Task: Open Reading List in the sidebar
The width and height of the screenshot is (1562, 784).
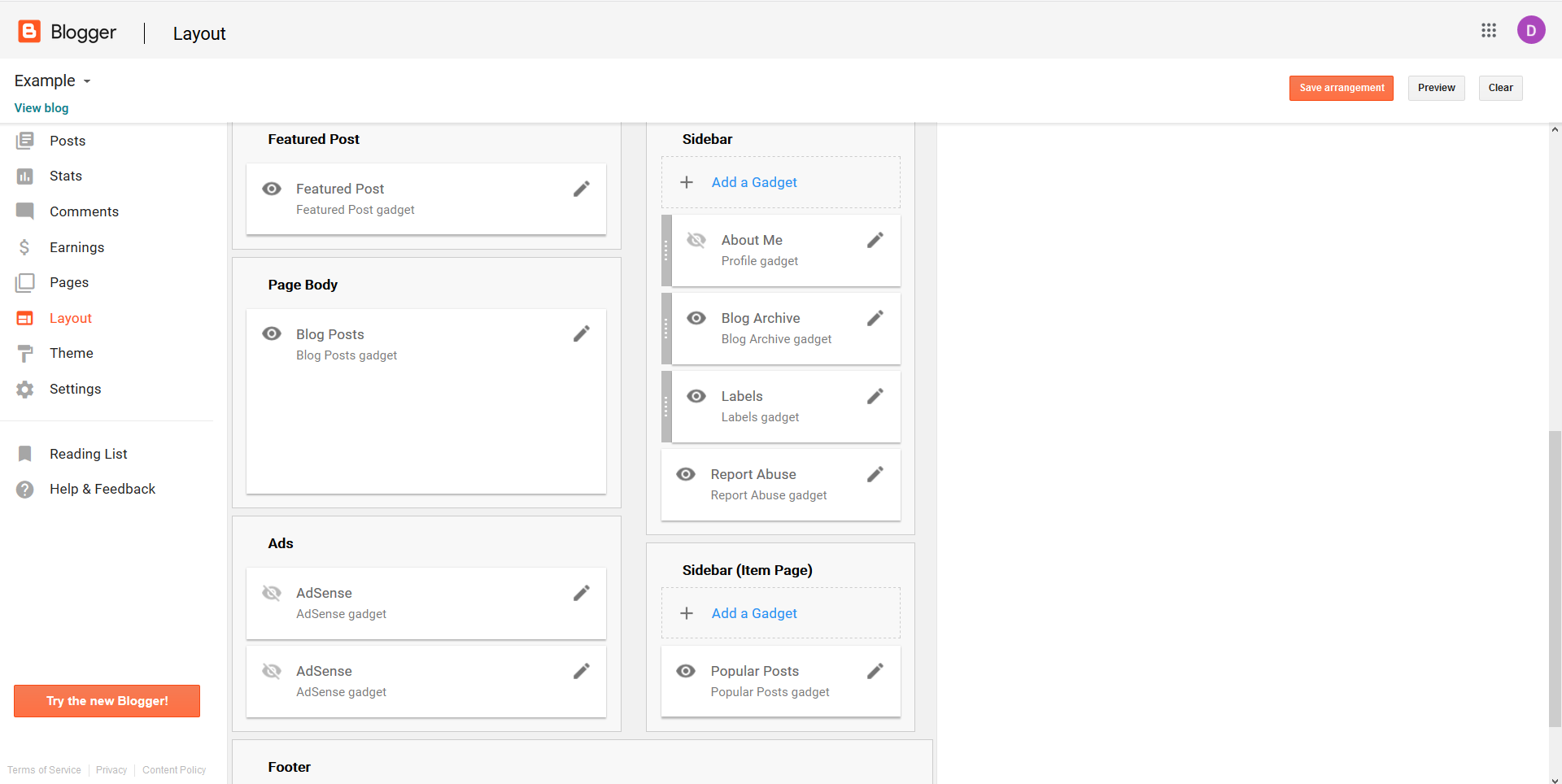Action: pyautogui.click(x=89, y=454)
